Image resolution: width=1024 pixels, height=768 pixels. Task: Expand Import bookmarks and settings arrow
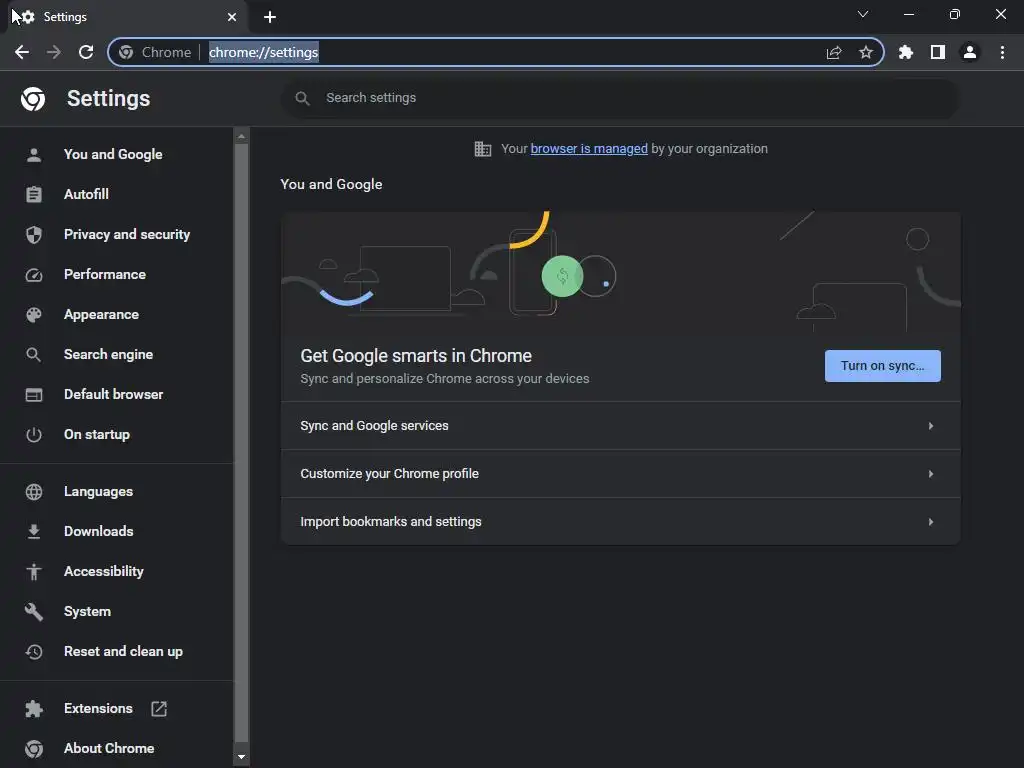pos(931,522)
